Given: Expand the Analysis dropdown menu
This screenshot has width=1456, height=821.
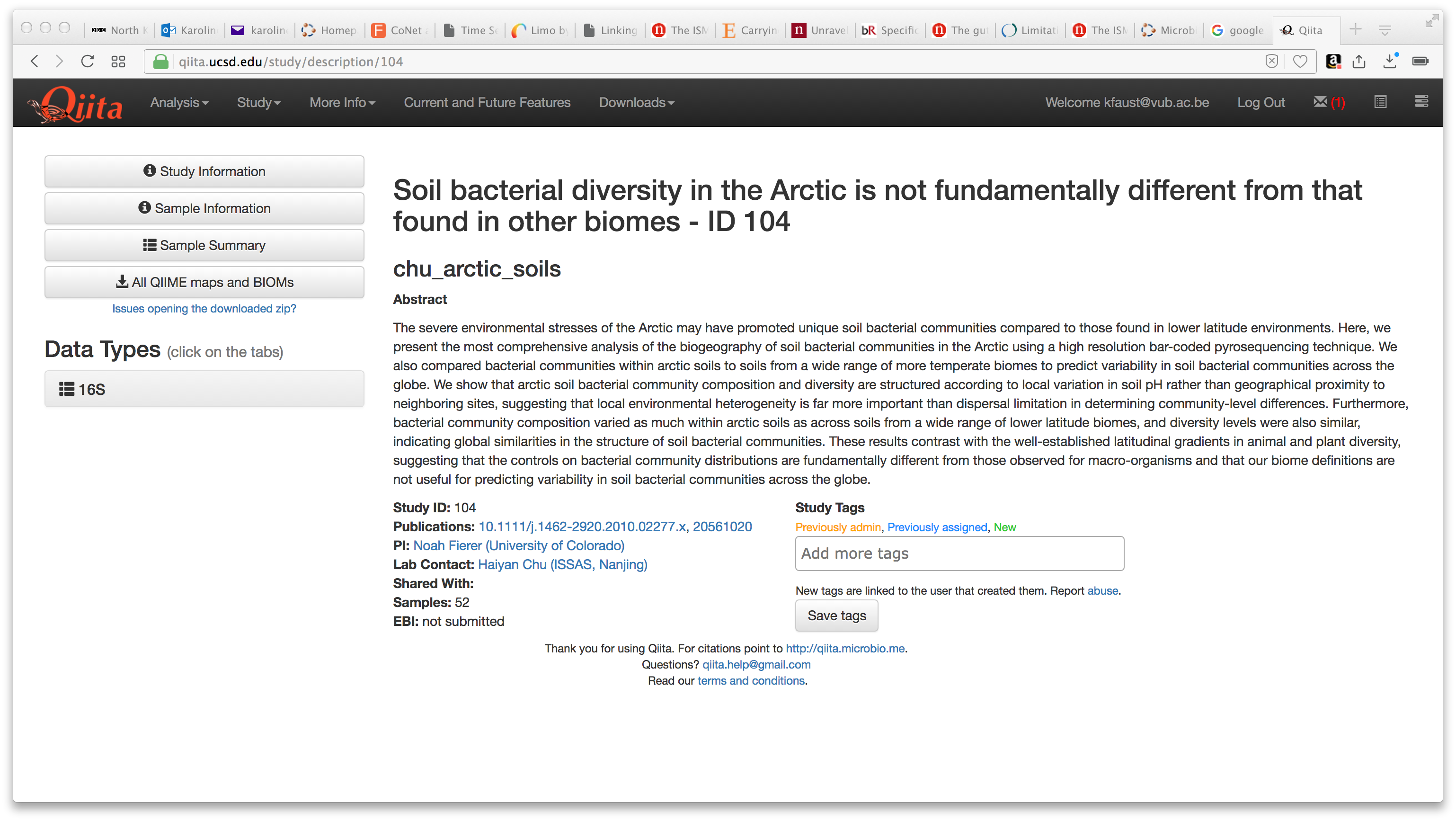Looking at the screenshot, I should pyautogui.click(x=179, y=102).
